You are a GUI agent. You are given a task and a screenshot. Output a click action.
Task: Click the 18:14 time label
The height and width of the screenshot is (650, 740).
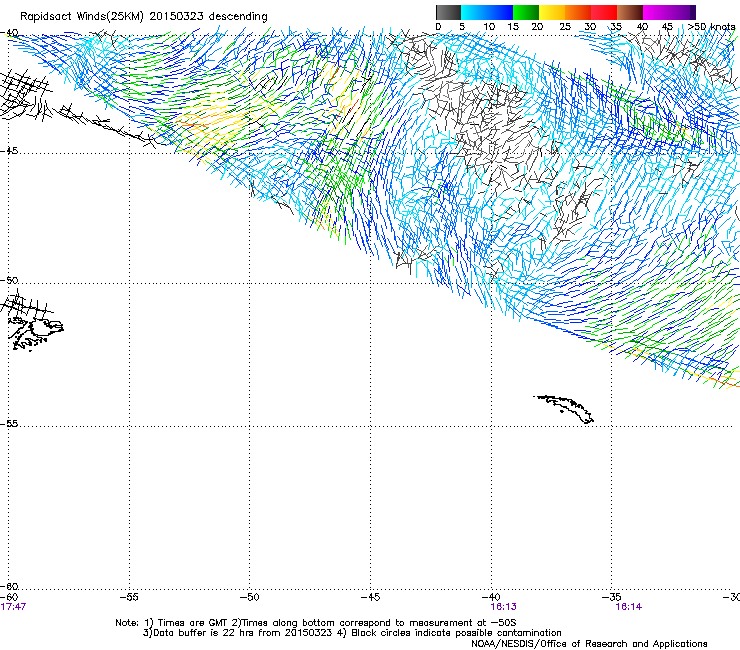point(628,607)
